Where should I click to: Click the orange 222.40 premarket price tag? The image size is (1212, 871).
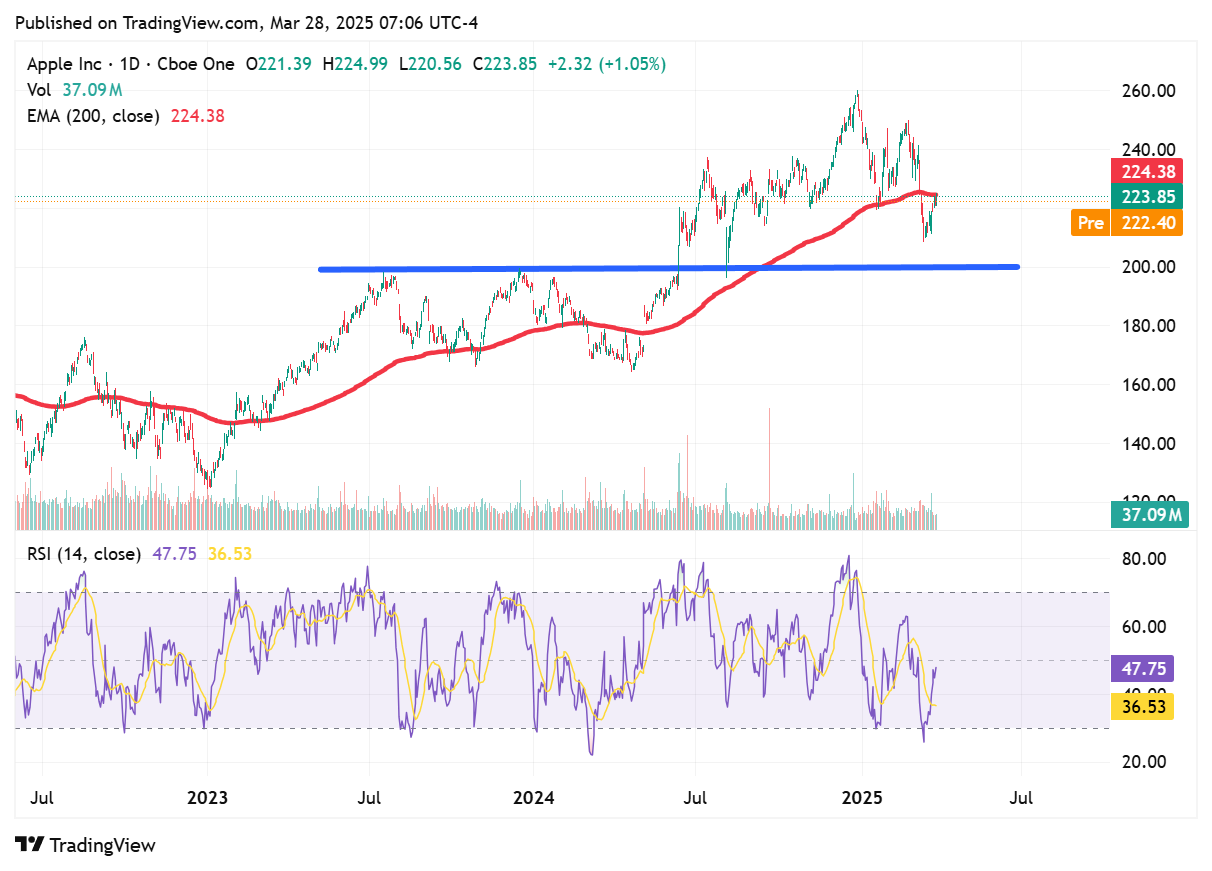(x=1147, y=222)
